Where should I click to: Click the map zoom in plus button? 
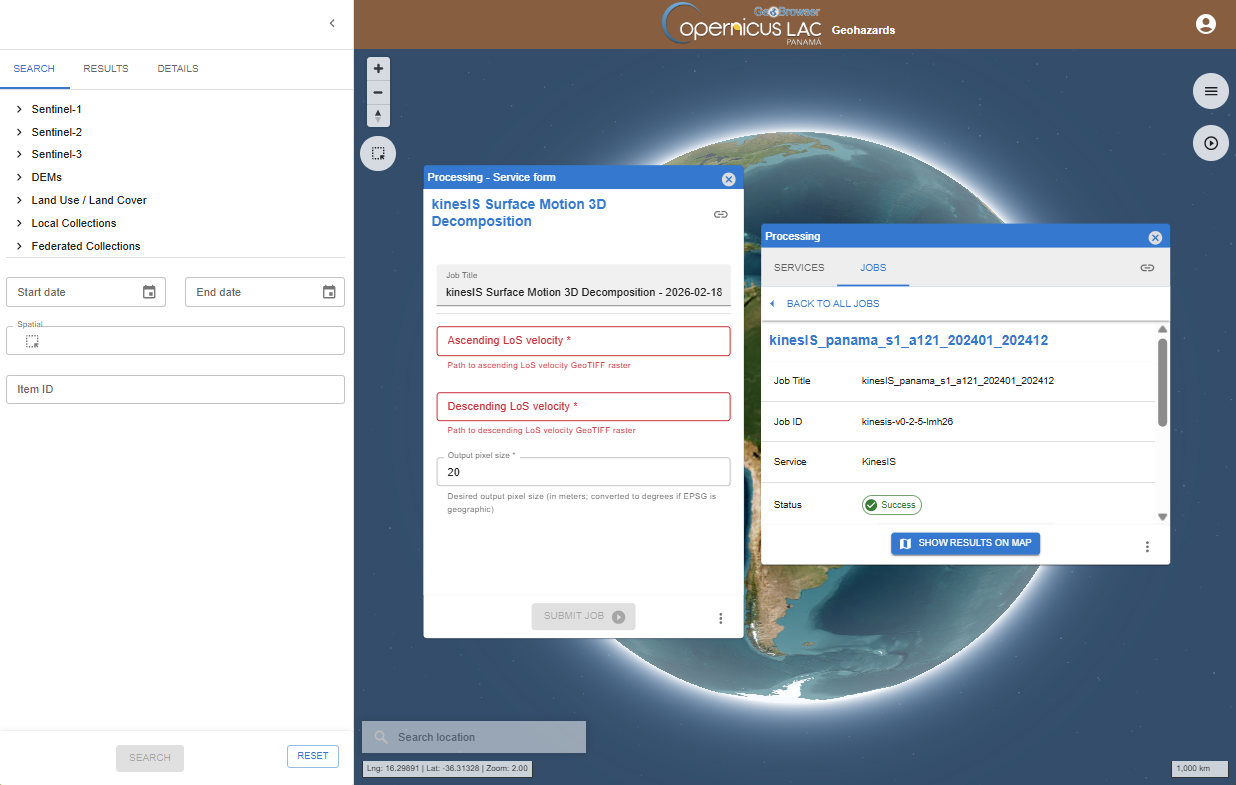click(x=378, y=69)
